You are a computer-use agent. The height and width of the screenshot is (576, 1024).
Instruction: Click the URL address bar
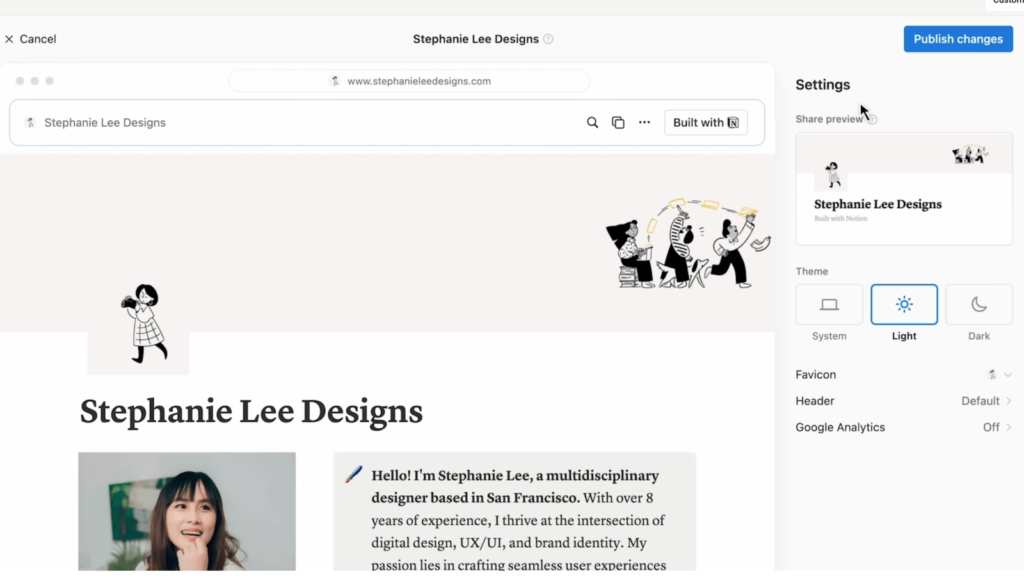409,81
